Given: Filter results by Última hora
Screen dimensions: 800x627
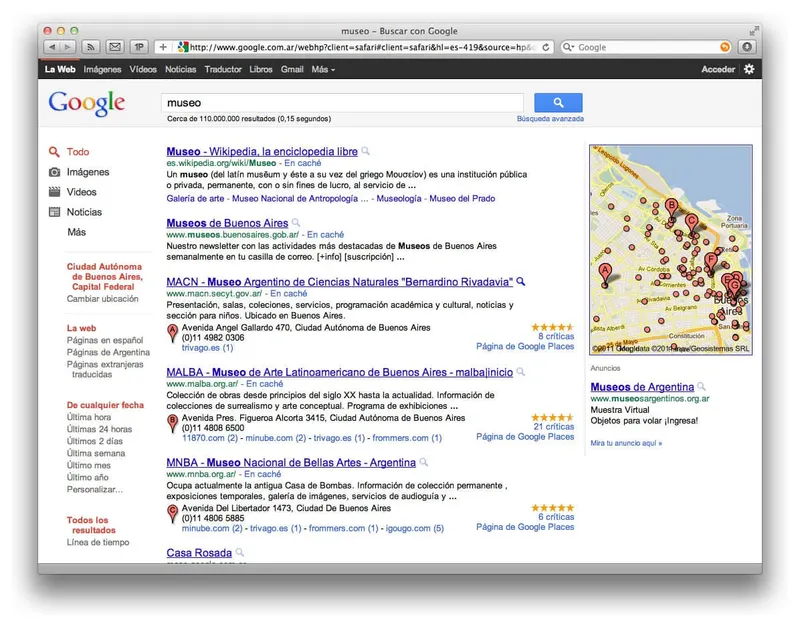Looking at the screenshot, I should tap(89, 417).
